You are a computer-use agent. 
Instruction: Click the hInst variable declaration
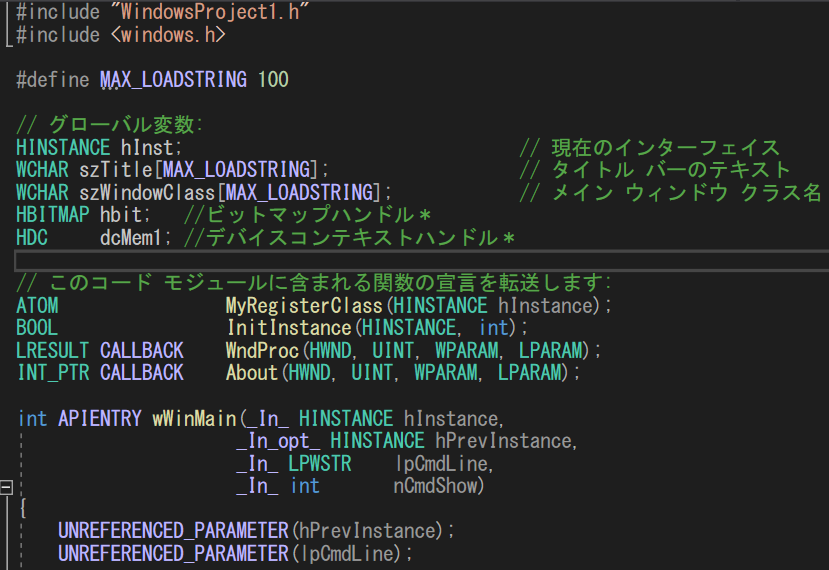(x=147, y=148)
